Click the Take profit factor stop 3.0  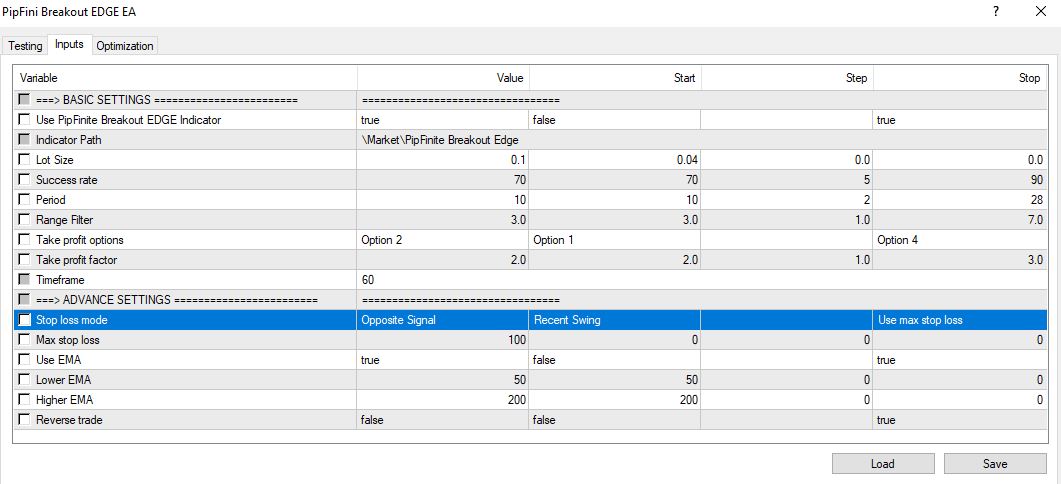click(960, 260)
